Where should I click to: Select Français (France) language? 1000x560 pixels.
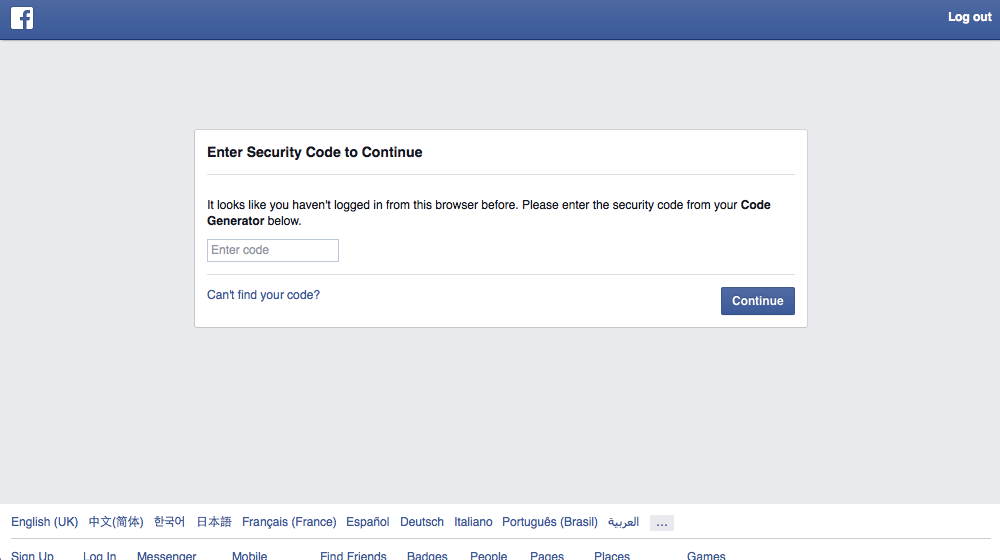click(289, 522)
